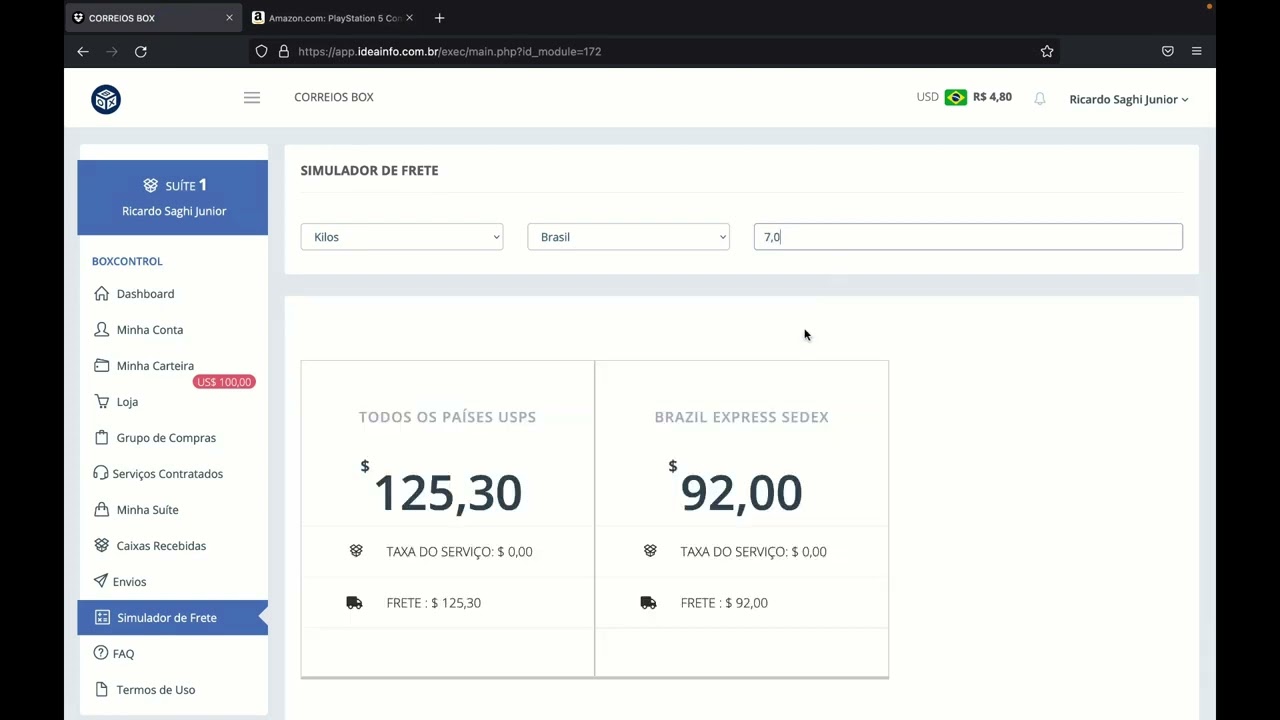1280x720 pixels.
Task: Bookmark this page with the star icon
Action: click(x=1047, y=51)
